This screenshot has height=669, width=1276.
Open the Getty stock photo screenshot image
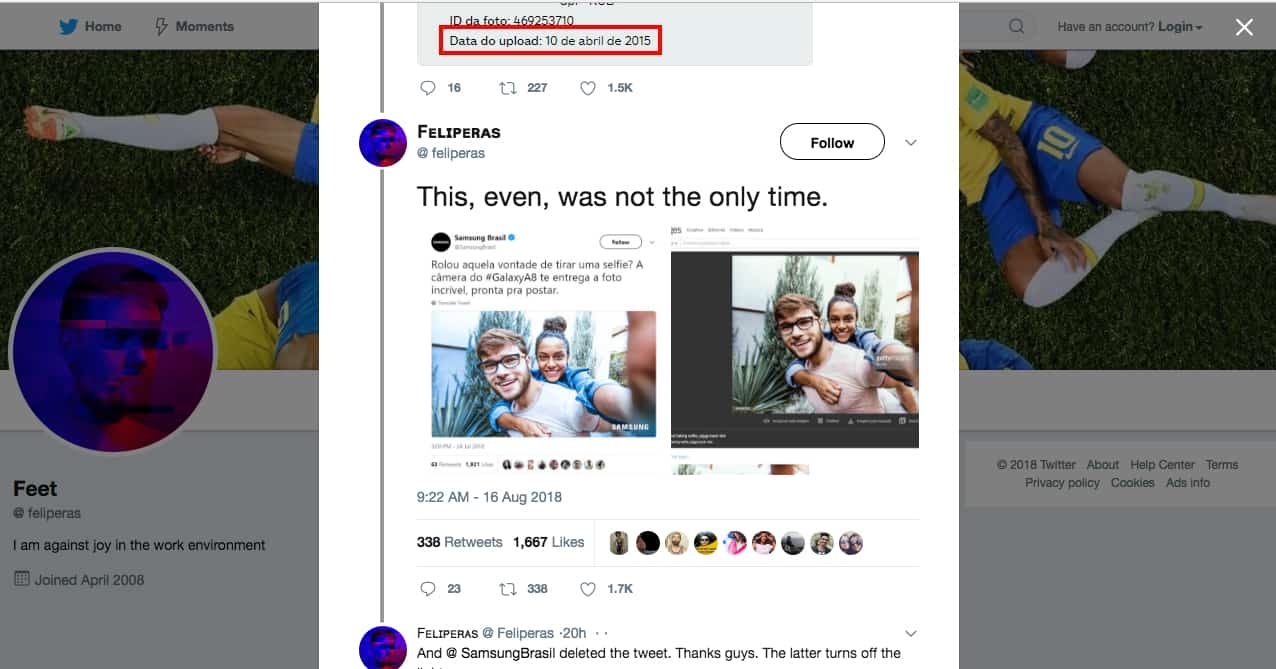coord(794,340)
